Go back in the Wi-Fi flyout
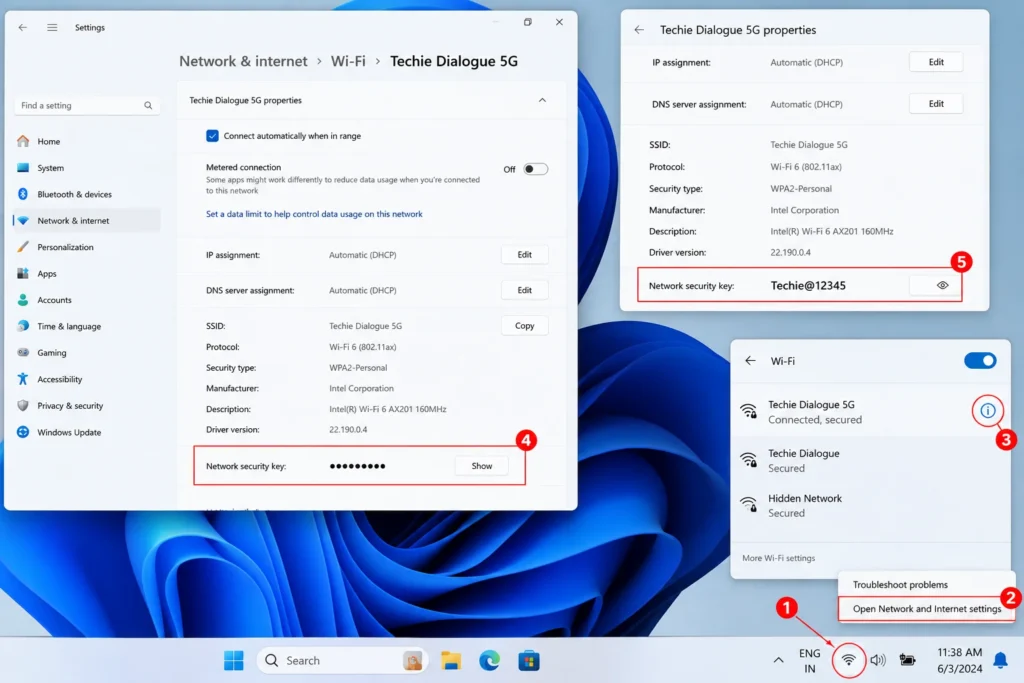1024x683 pixels. [750, 360]
